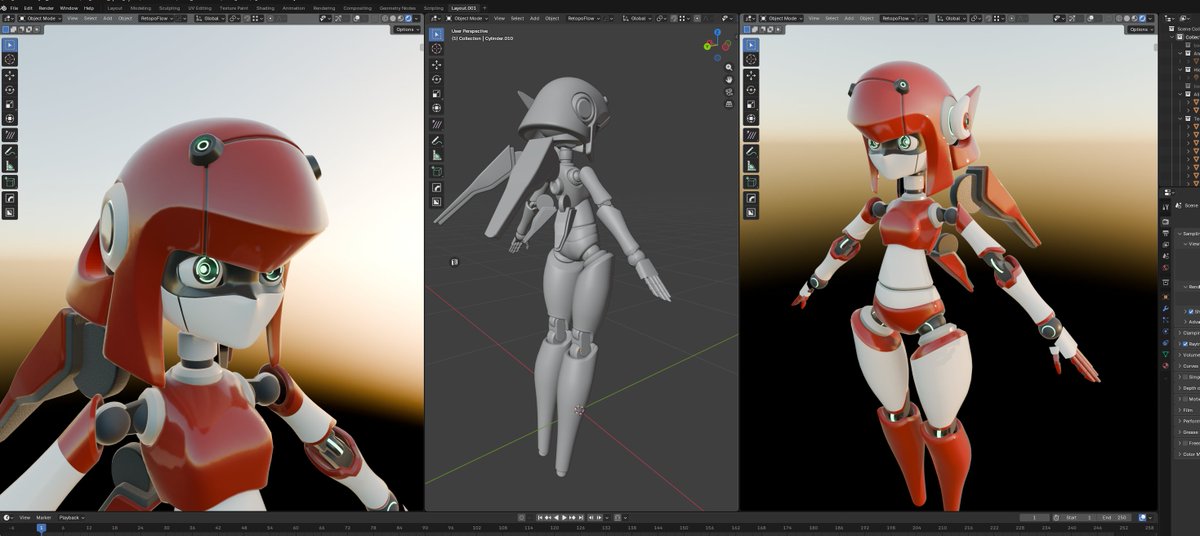1200x536 pixels.
Task: Select the Move tool in the right viewport
Action: click(x=751, y=75)
